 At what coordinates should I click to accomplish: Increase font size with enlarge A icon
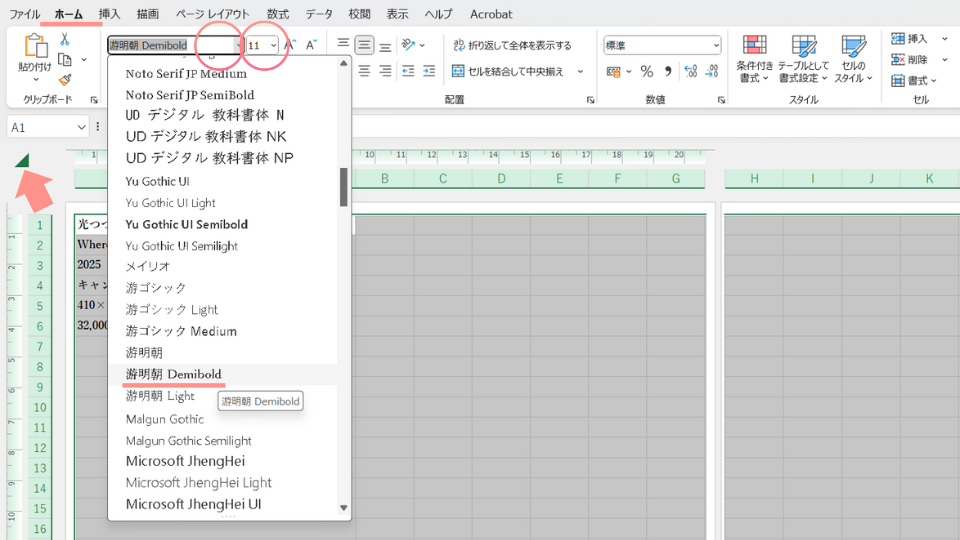pos(290,45)
